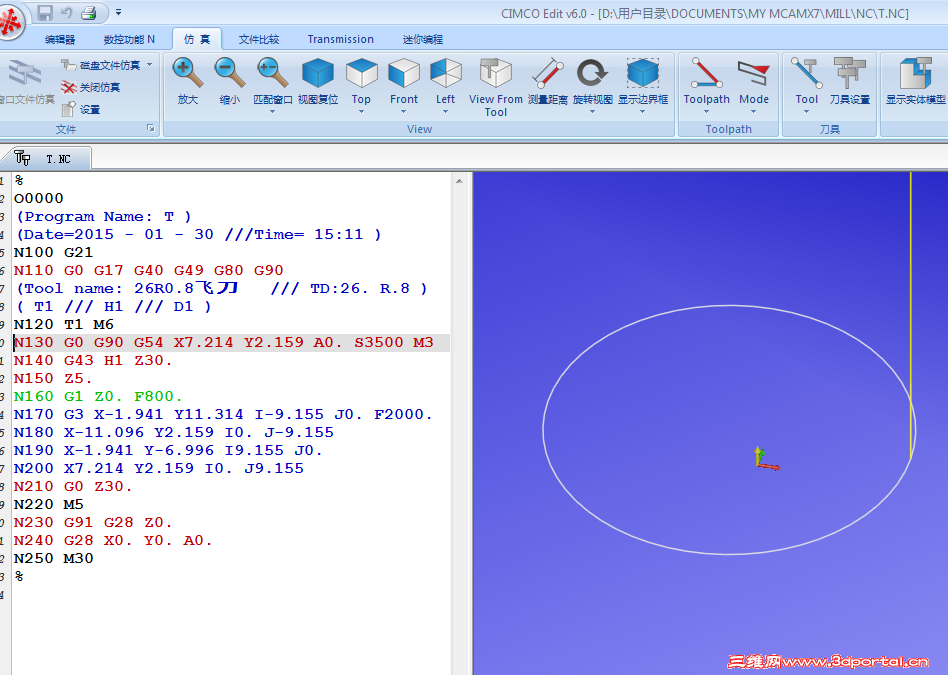The width and height of the screenshot is (948, 675).
Task: Open simulation settings (设置) item
Action: 81,109
